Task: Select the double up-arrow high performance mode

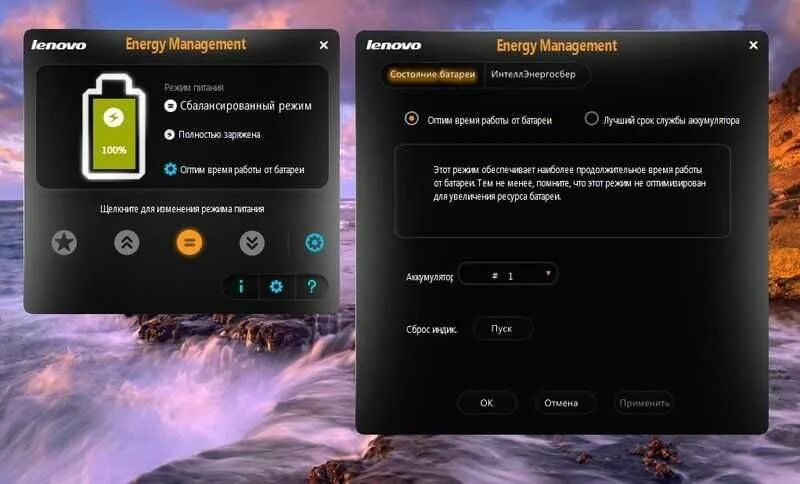Action: click(127, 242)
